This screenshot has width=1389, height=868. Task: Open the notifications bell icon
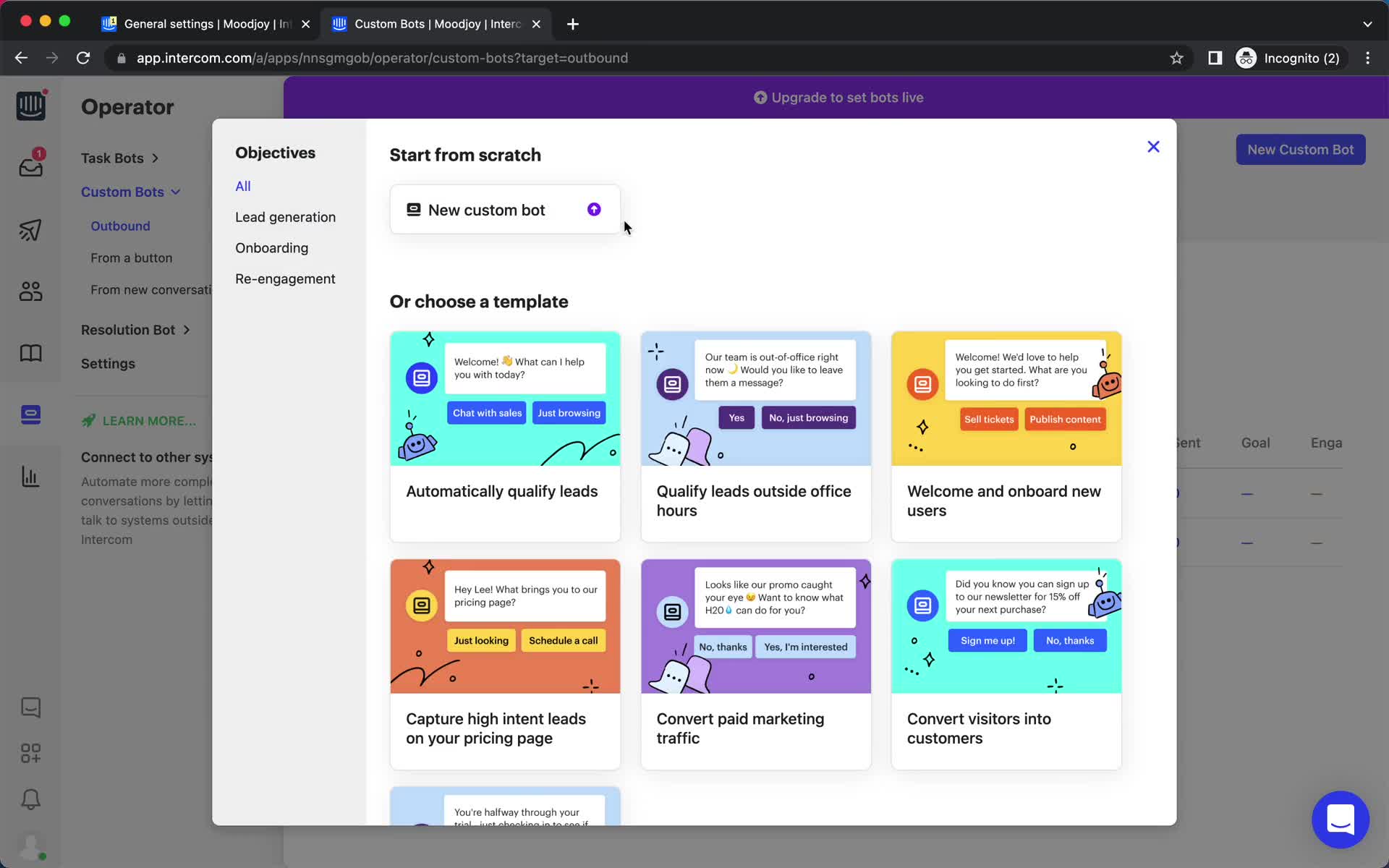tap(30, 799)
